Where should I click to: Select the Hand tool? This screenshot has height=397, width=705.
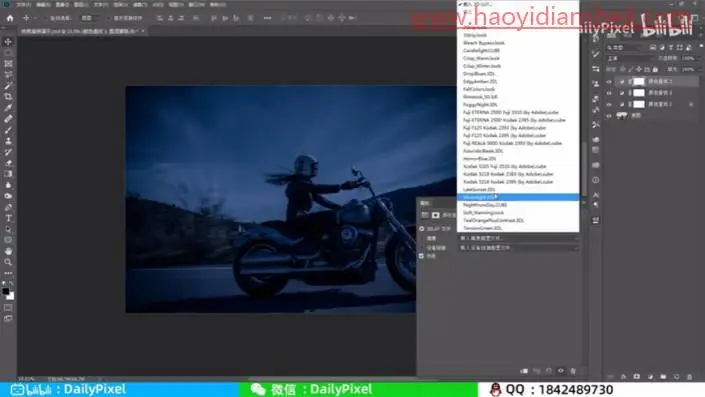click(x=8, y=251)
